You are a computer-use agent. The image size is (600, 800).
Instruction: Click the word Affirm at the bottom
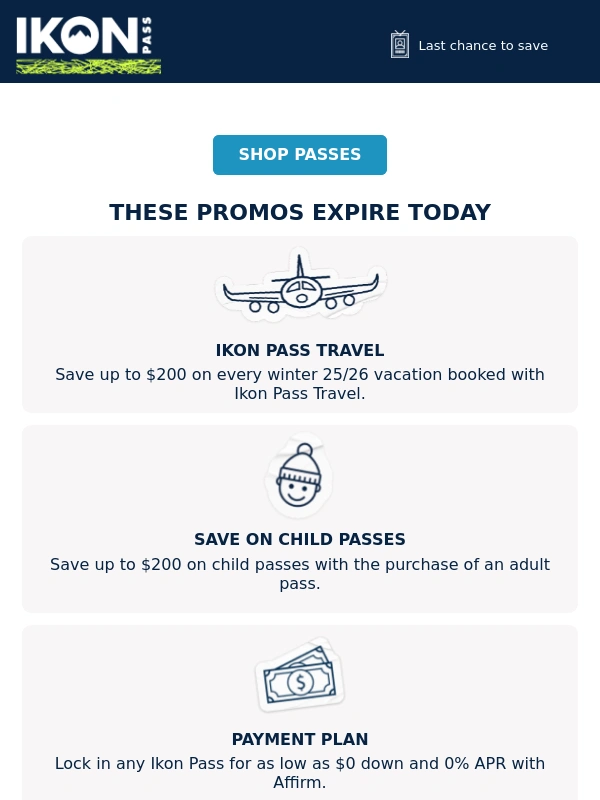point(298,783)
